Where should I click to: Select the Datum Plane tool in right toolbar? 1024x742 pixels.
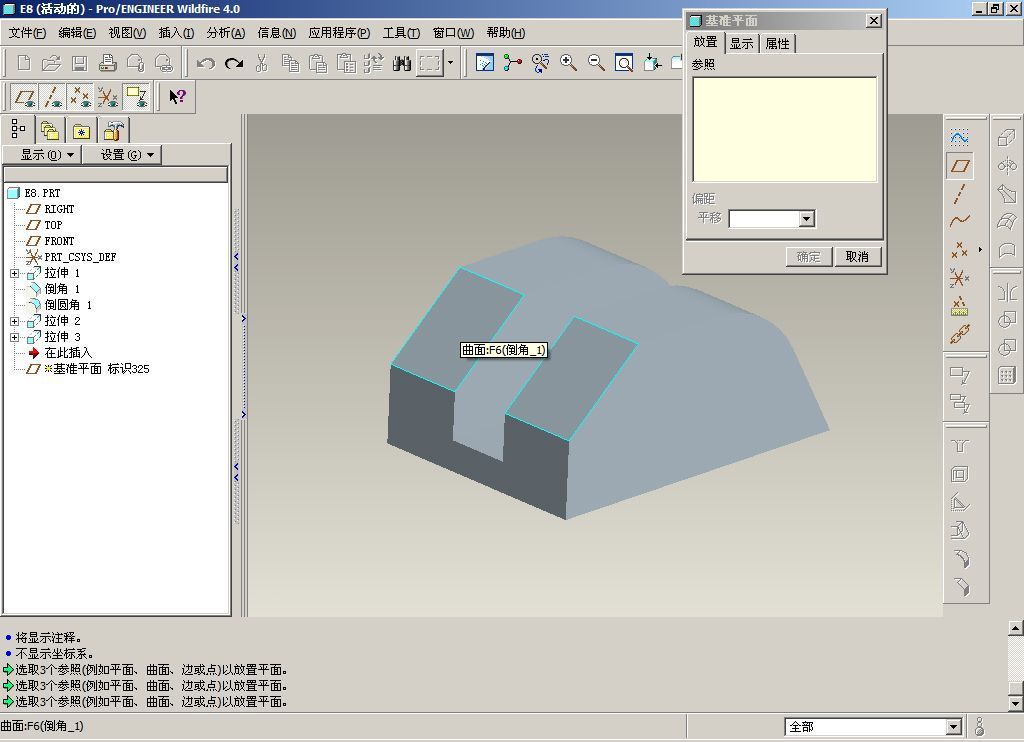point(959,166)
